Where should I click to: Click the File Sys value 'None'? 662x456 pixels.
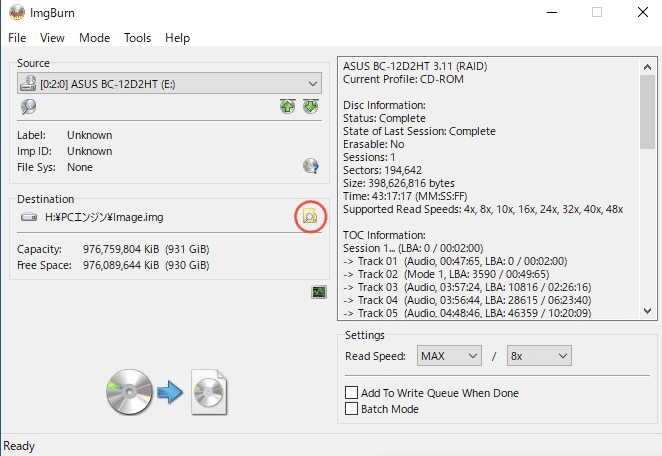[x=80, y=167]
